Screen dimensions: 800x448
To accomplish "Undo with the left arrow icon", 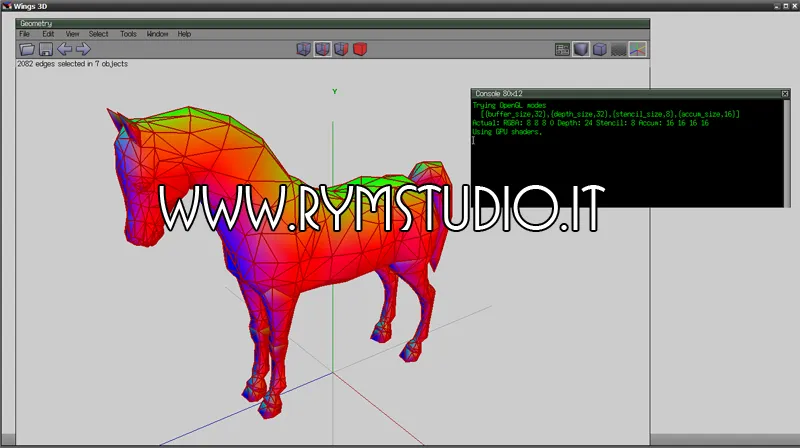I will click(x=64, y=49).
